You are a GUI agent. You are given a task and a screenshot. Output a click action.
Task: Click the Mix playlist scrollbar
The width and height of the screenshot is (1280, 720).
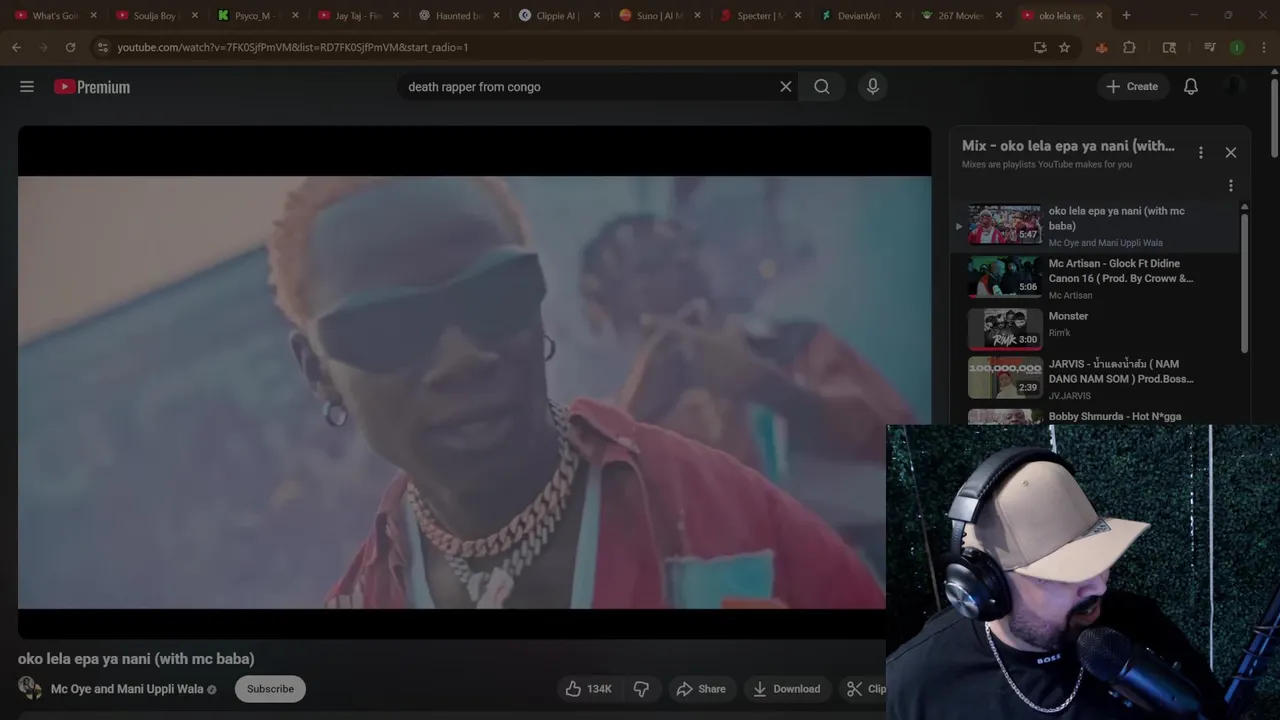[1244, 282]
